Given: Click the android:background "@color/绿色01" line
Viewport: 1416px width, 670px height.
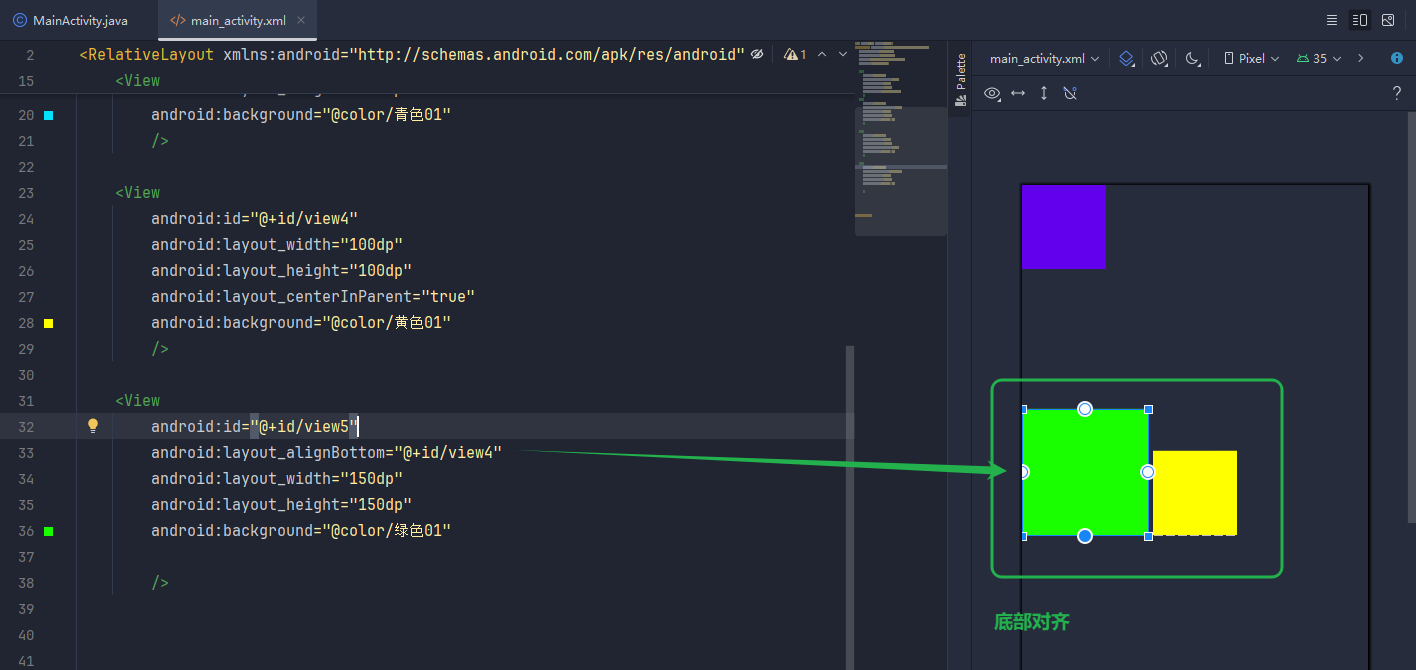Looking at the screenshot, I should (301, 530).
